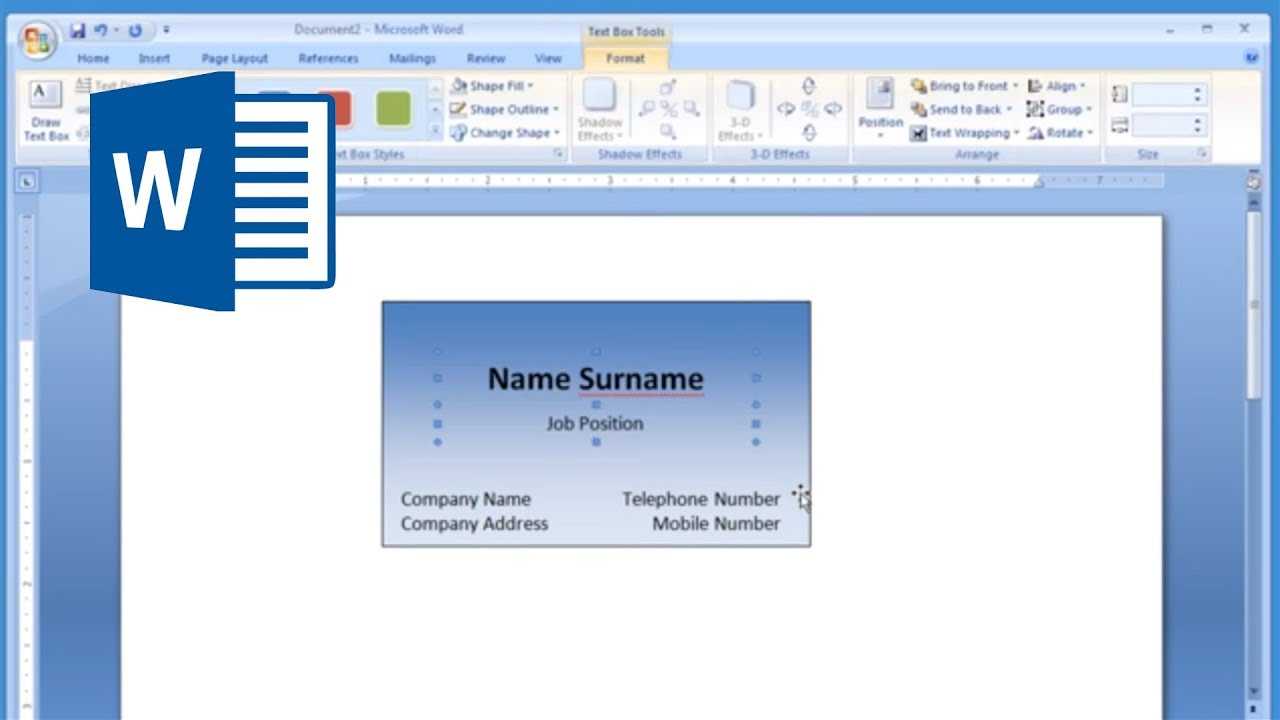Save the document from Quick Access toolbar
Viewport: 1280px width, 720px height.
[x=78, y=30]
